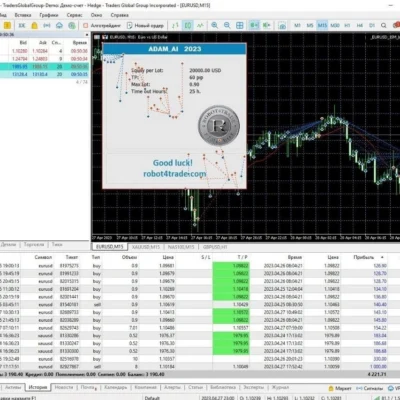400x400 pixels.
Task: Click the zoom in magnifier icon
Action: (215, 25)
